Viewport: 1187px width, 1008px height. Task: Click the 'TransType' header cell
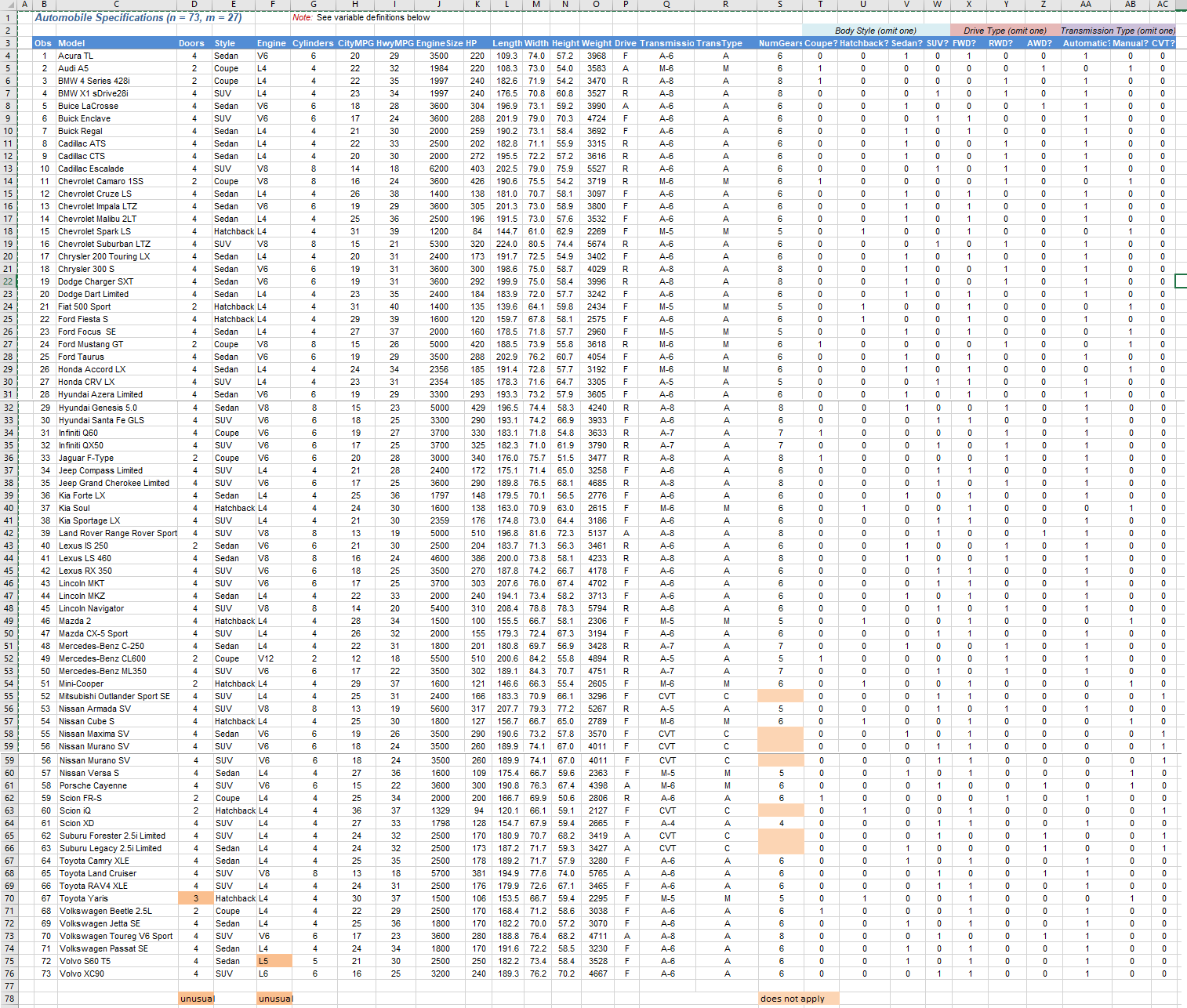[725, 43]
